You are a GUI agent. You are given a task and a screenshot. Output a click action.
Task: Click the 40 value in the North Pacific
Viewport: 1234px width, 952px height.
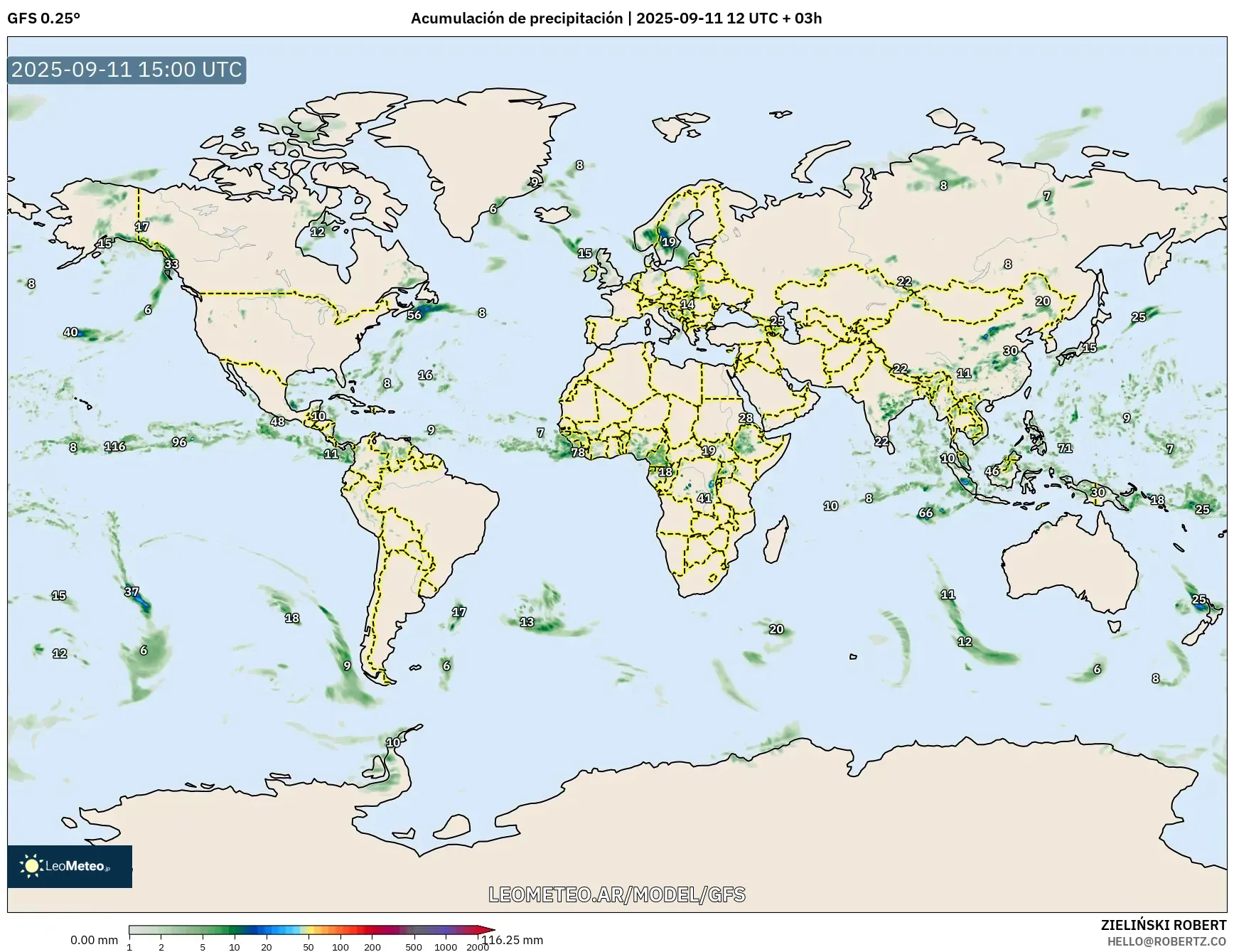[x=70, y=332]
